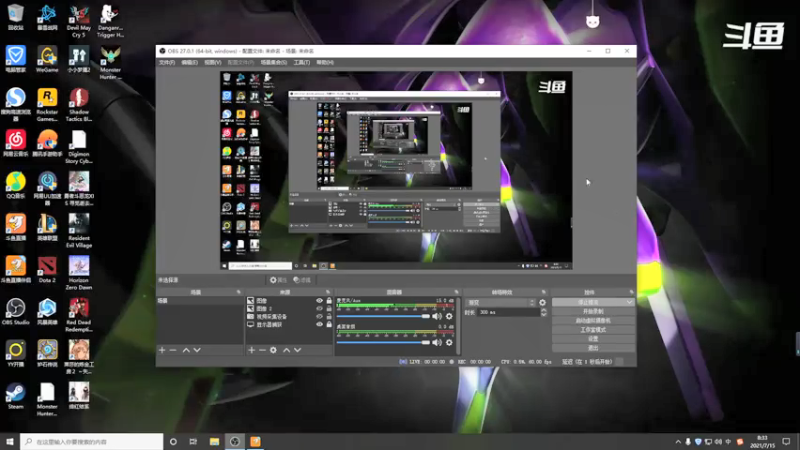Remove selected scene with minus icon
This screenshot has width=800, height=450.
coord(173,350)
